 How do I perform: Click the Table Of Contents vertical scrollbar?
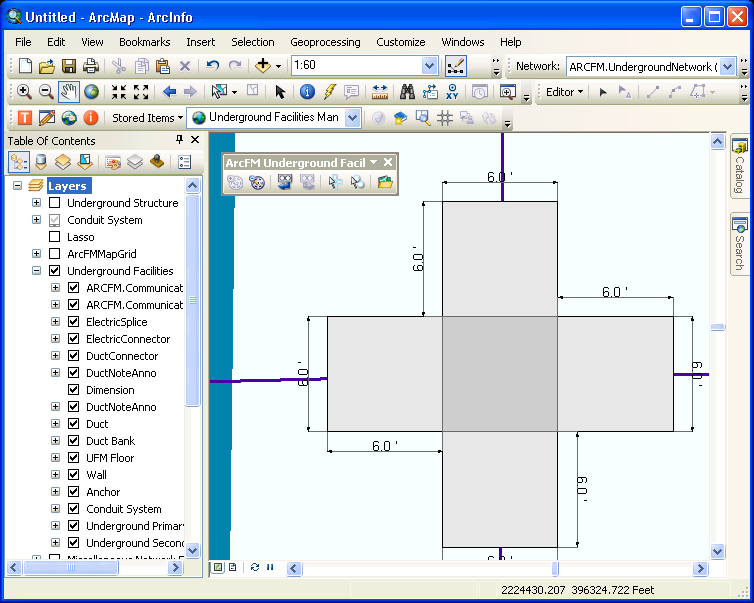pos(192,300)
